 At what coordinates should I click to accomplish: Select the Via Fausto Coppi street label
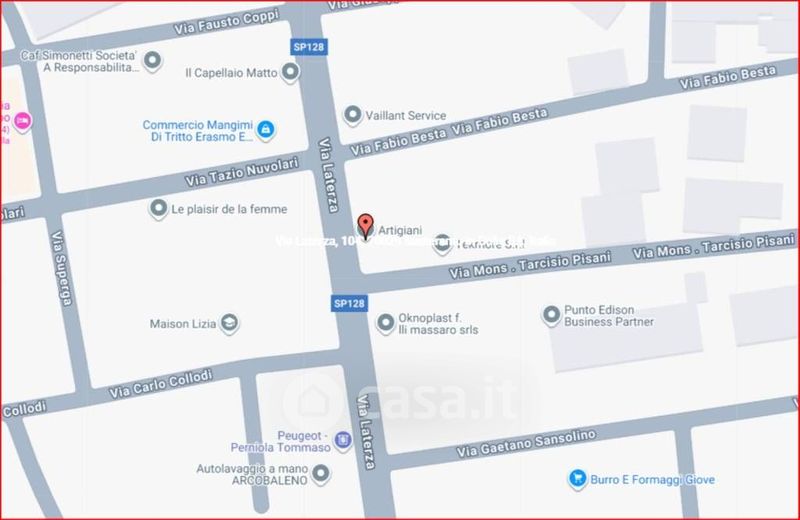227,22
